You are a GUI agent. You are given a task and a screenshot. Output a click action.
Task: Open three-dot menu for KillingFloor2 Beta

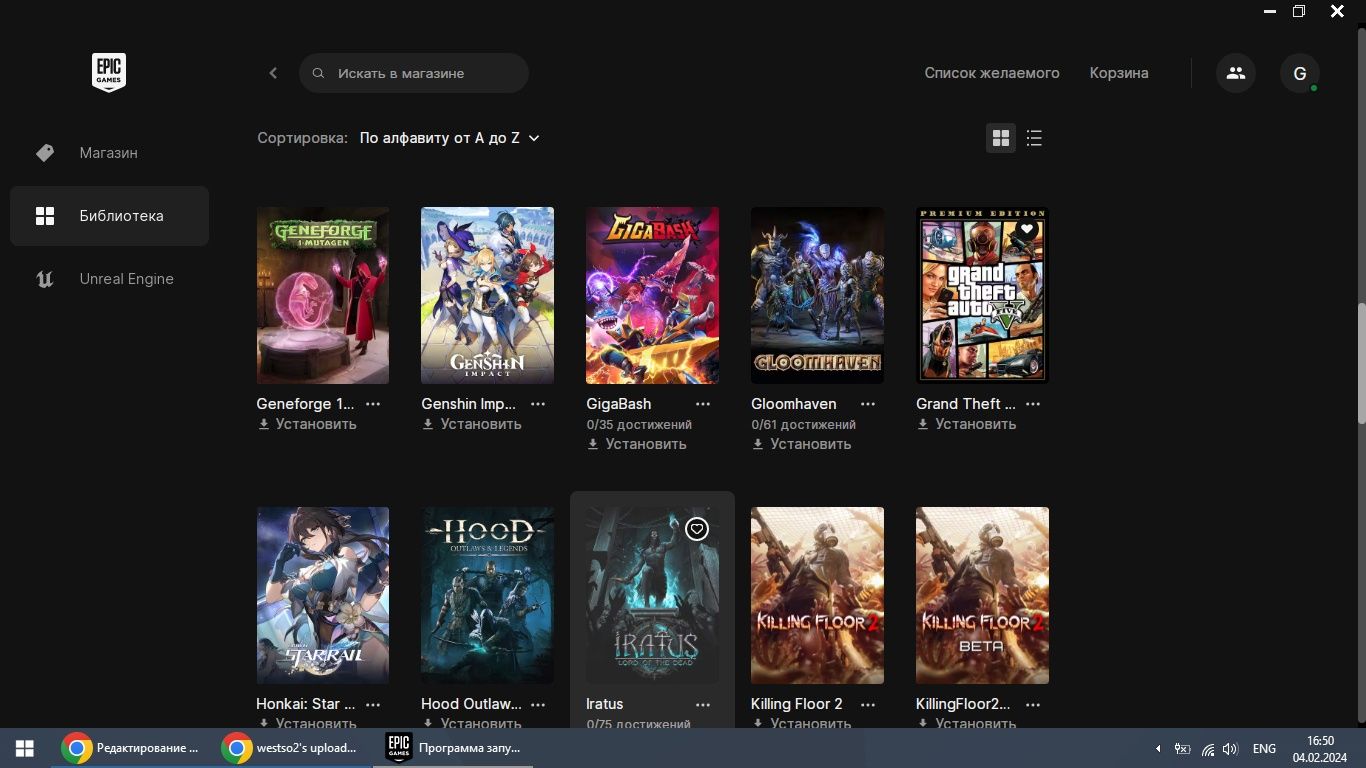tap(1033, 704)
